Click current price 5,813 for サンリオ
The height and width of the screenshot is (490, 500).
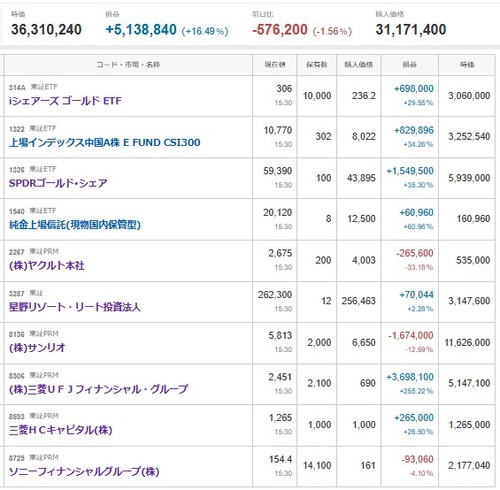(x=280, y=336)
